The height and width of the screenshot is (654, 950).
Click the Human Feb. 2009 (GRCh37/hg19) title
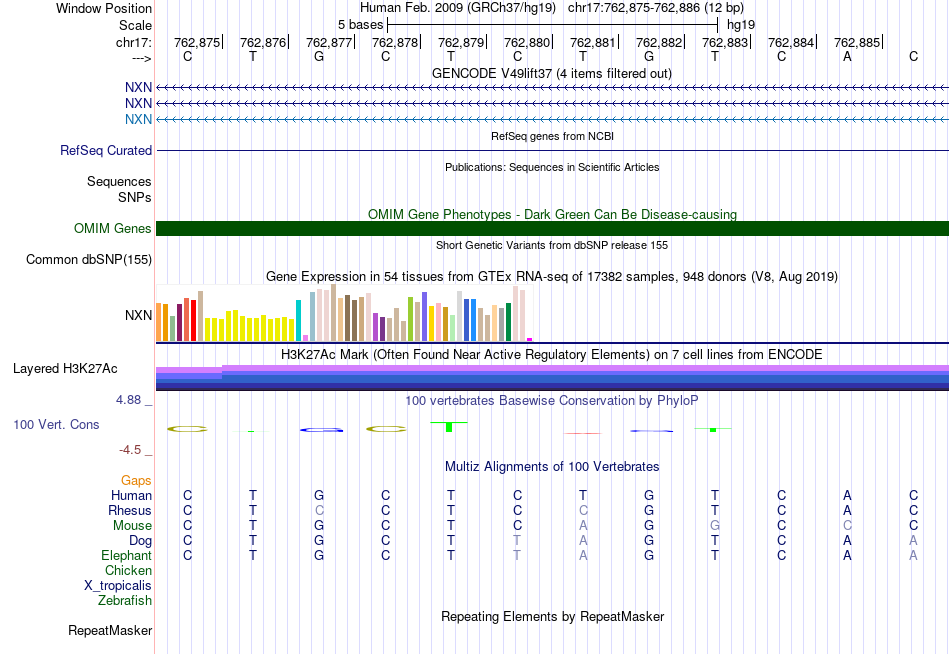[457, 8]
